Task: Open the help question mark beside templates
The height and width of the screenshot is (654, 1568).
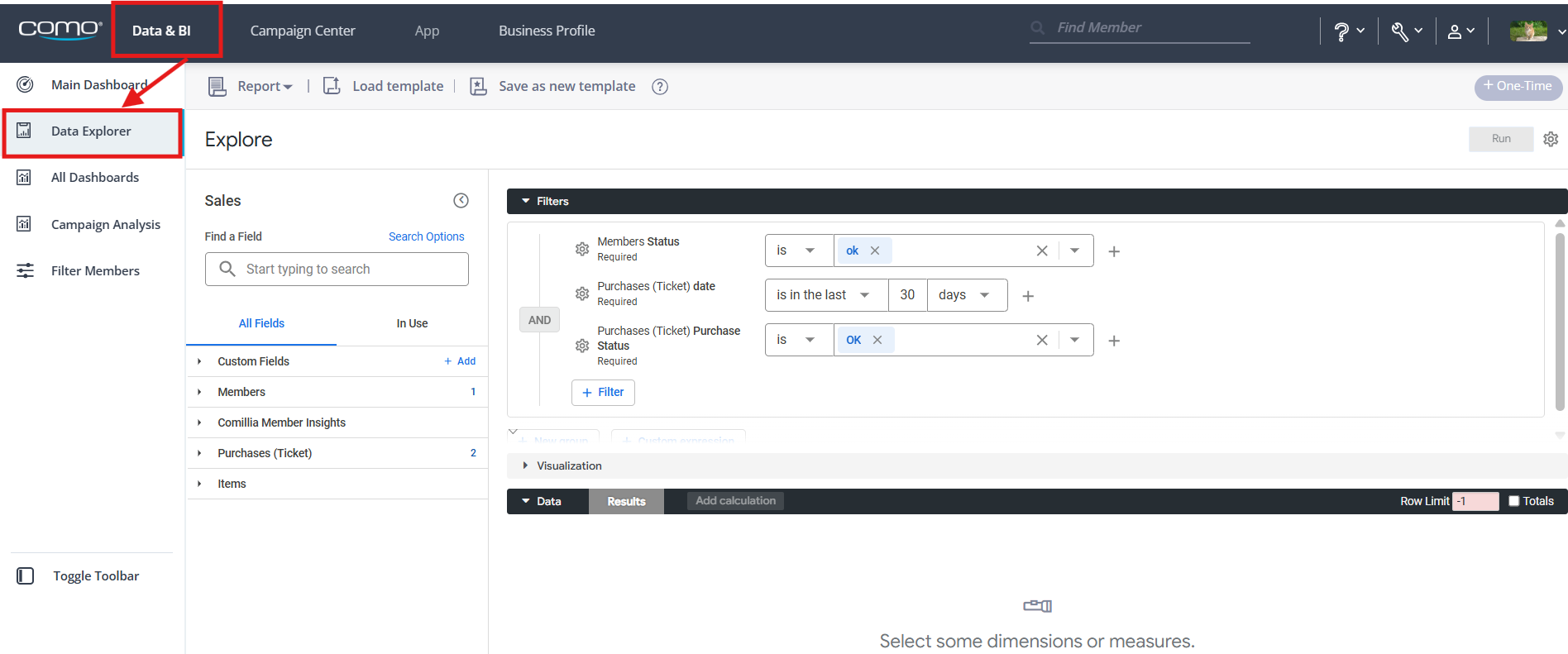Action: (660, 87)
